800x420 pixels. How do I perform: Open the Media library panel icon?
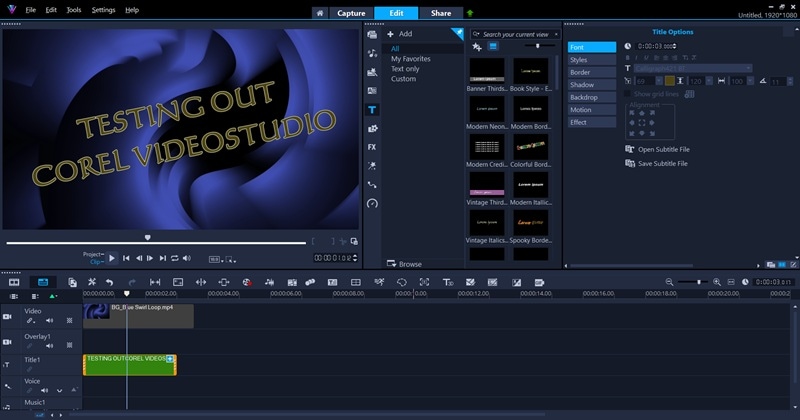click(x=372, y=35)
